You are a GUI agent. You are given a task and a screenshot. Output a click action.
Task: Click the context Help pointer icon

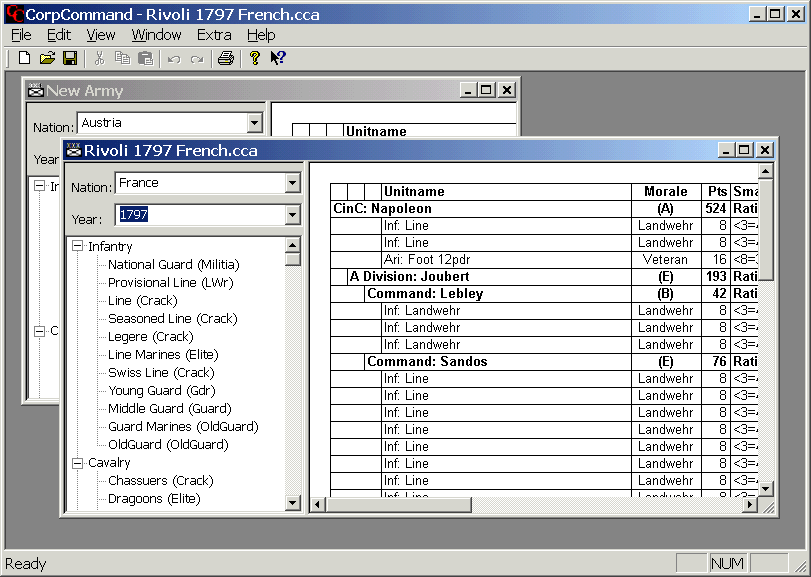pyautogui.click(x=278, y=59)
